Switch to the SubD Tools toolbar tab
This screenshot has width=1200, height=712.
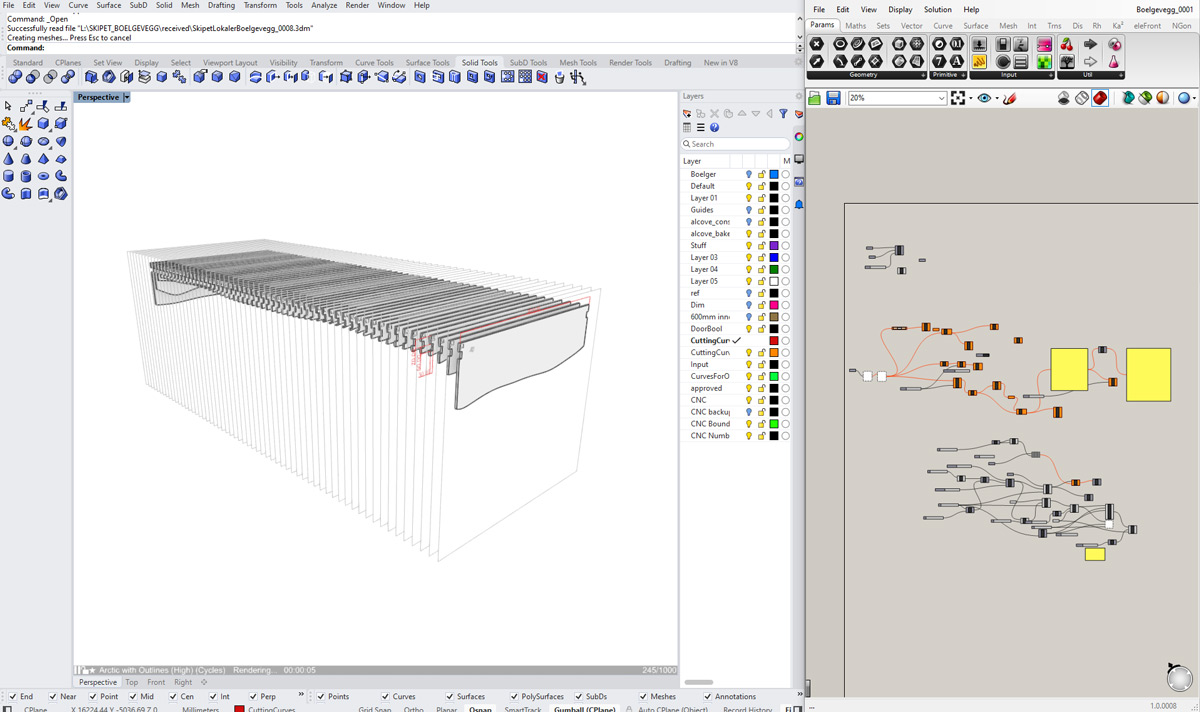tap(528, 62)
